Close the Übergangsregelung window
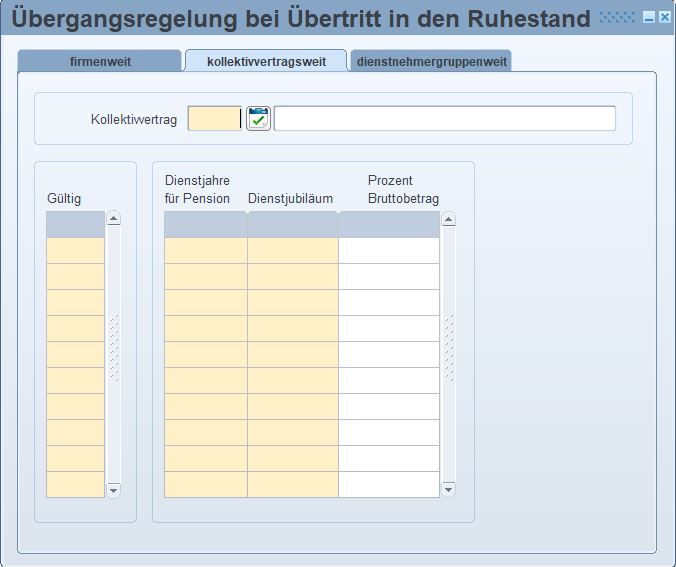Viewport: 676px width, 567px height. coord(664,18)
